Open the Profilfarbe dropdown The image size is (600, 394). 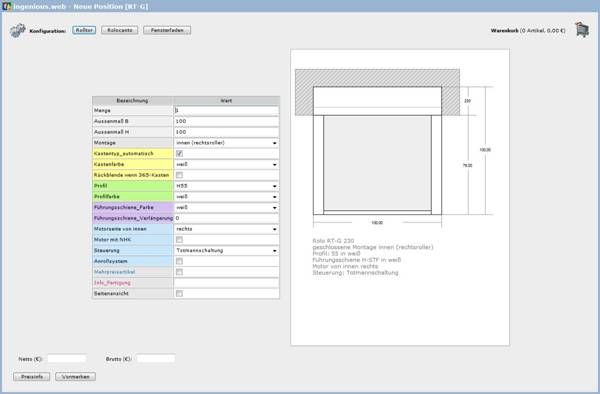click(227, 197)
